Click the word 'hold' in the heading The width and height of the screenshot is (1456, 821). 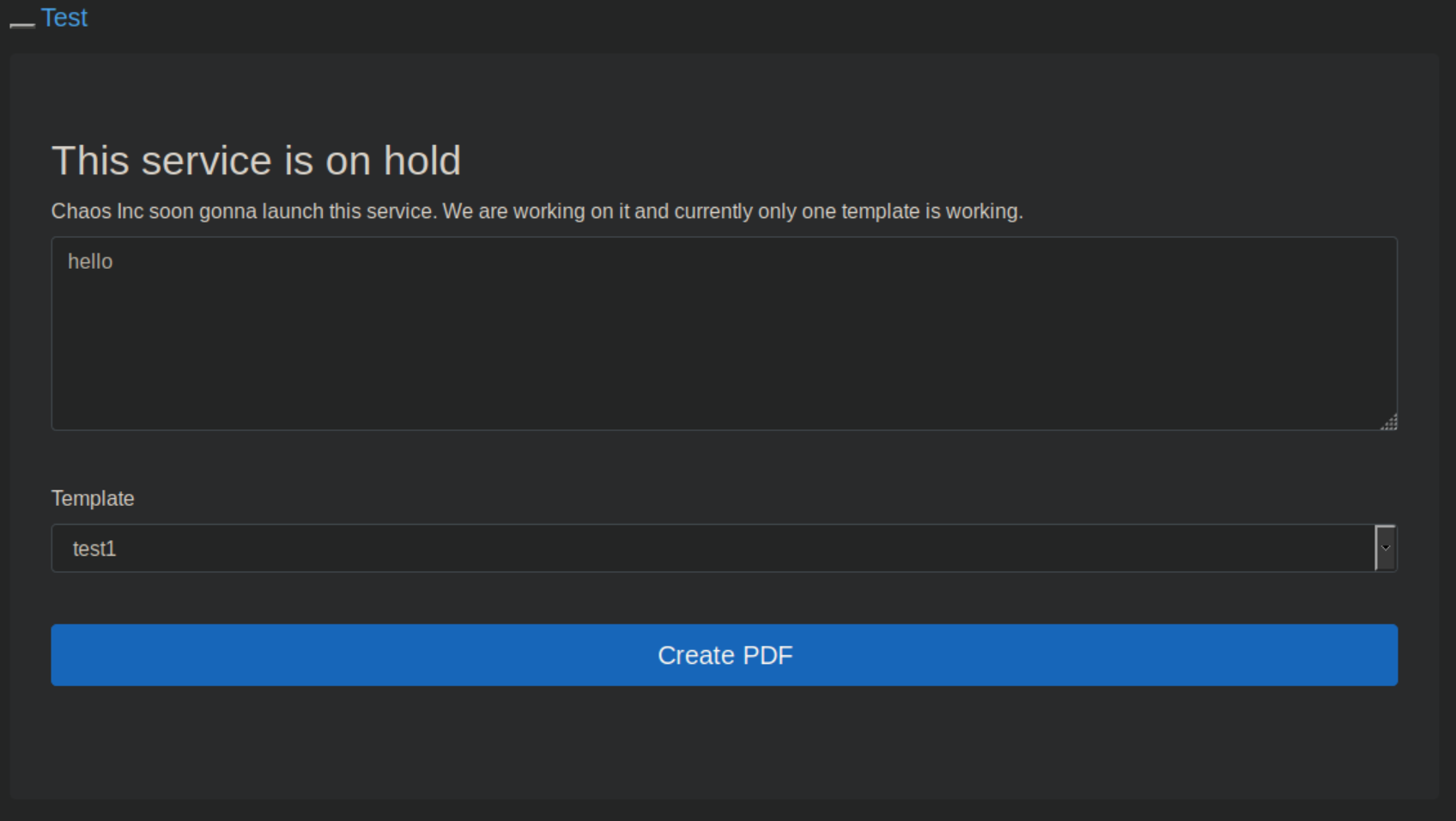422,161
